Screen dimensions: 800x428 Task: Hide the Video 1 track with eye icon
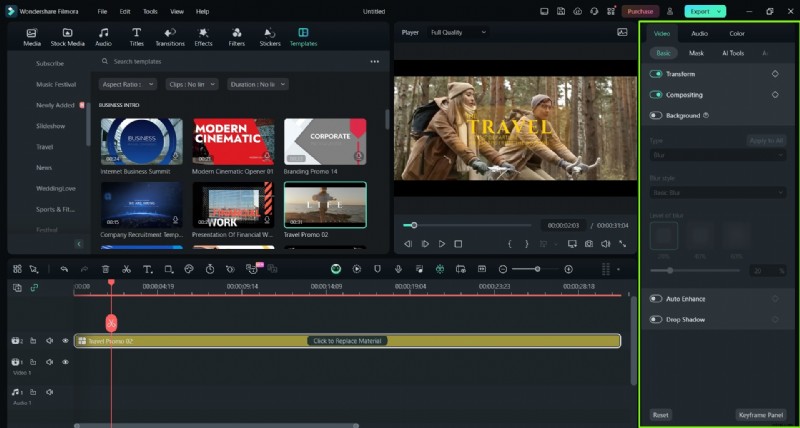(65, 362)
